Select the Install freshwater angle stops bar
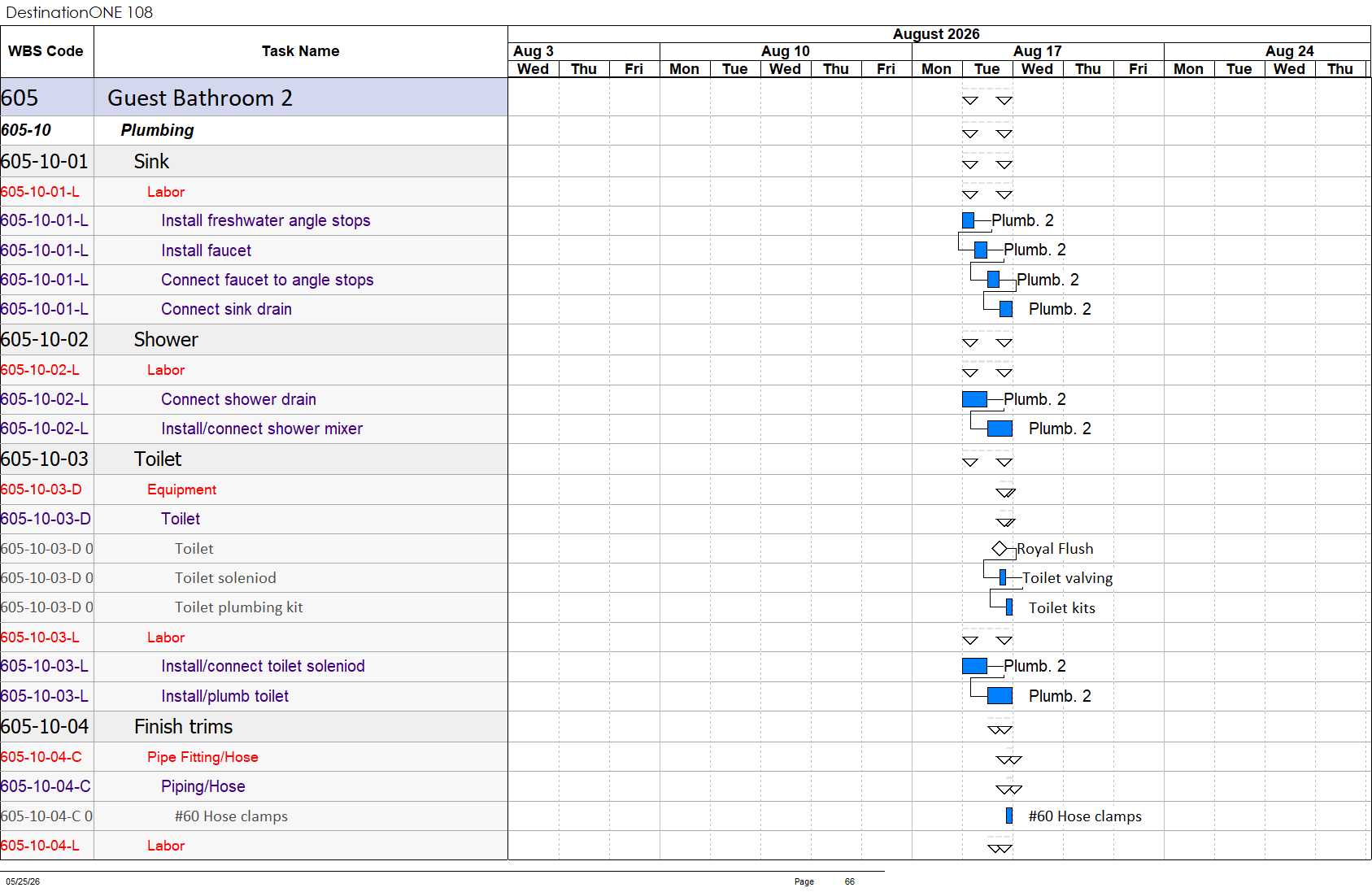The width and height of the screenshot is (1372, 892). (968, 220)
